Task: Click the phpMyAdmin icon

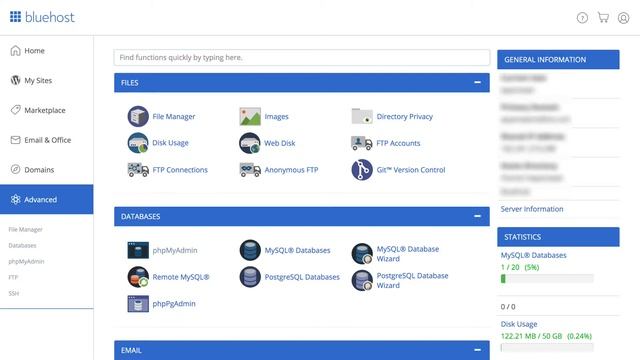Action: click(x=138, y=250)
